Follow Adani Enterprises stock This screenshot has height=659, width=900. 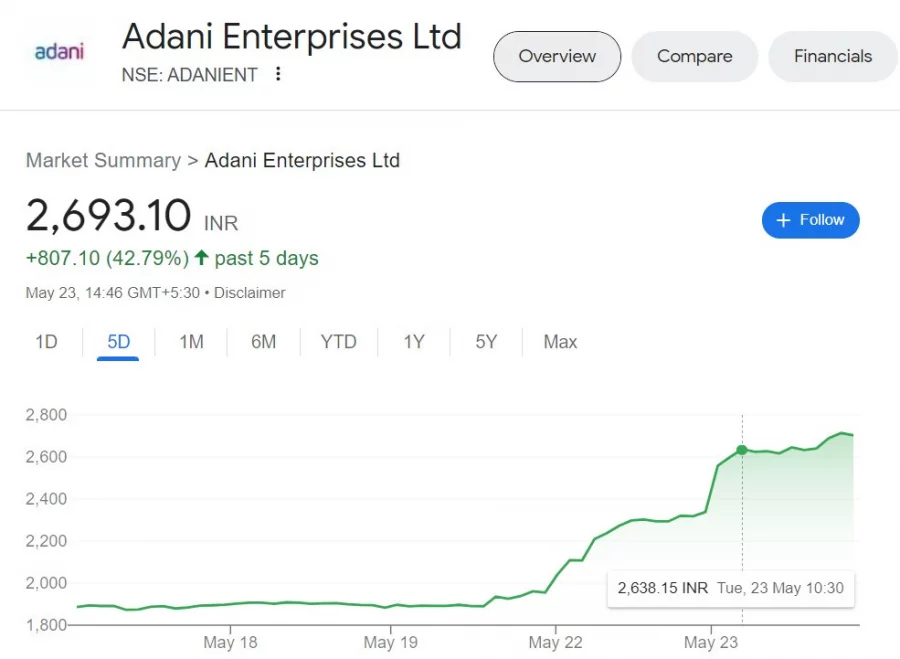810,220
